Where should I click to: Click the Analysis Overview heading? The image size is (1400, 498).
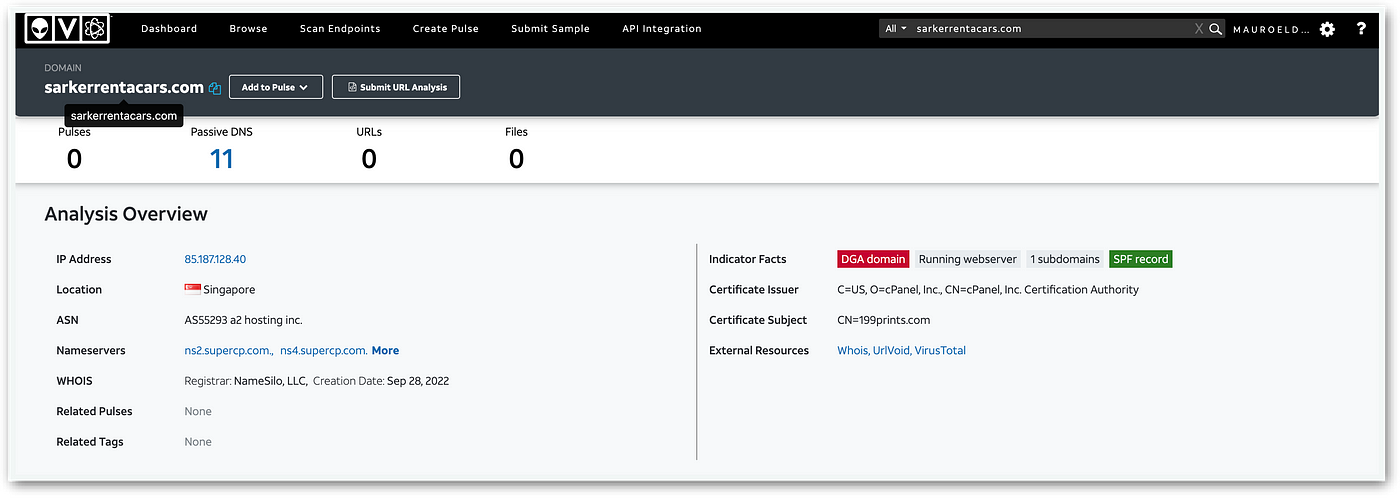[126, 214]
